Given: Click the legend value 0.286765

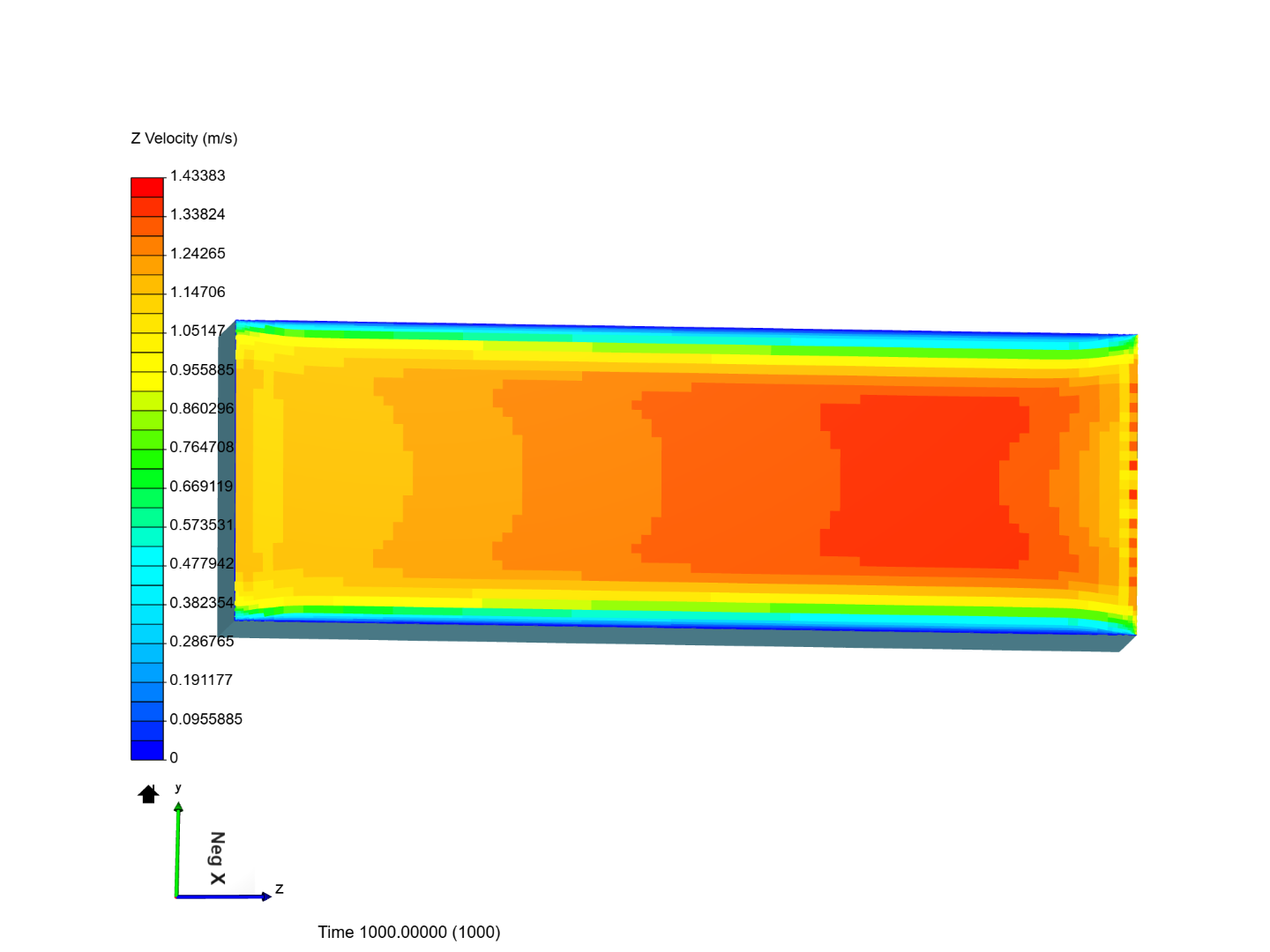Looking at the screenshot, I should 202,641.
